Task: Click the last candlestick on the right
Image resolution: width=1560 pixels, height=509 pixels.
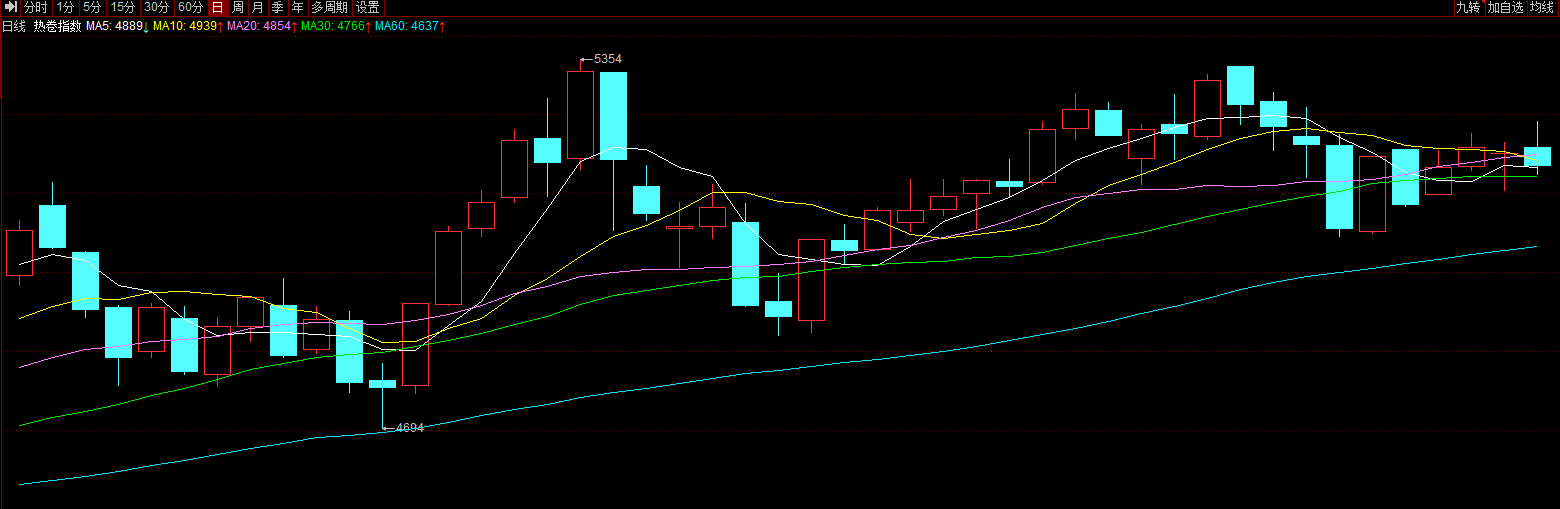Action: (1537, 156)
